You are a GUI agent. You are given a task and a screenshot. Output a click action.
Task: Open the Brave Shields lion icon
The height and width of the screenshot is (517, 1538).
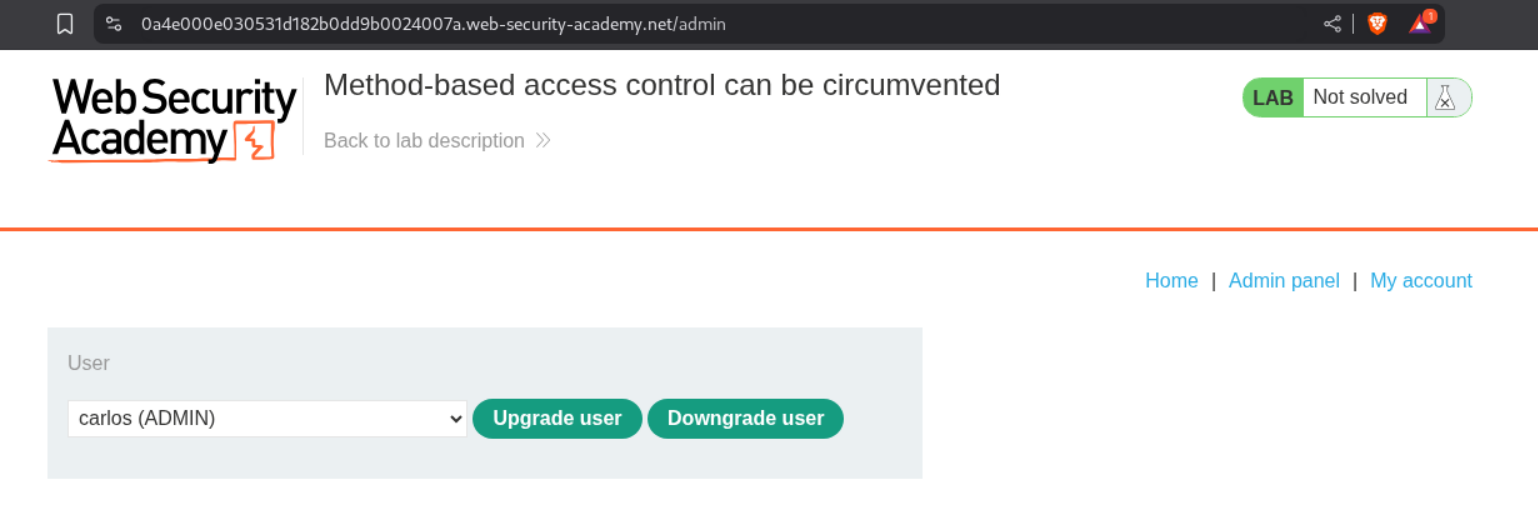coord(1377,24)
